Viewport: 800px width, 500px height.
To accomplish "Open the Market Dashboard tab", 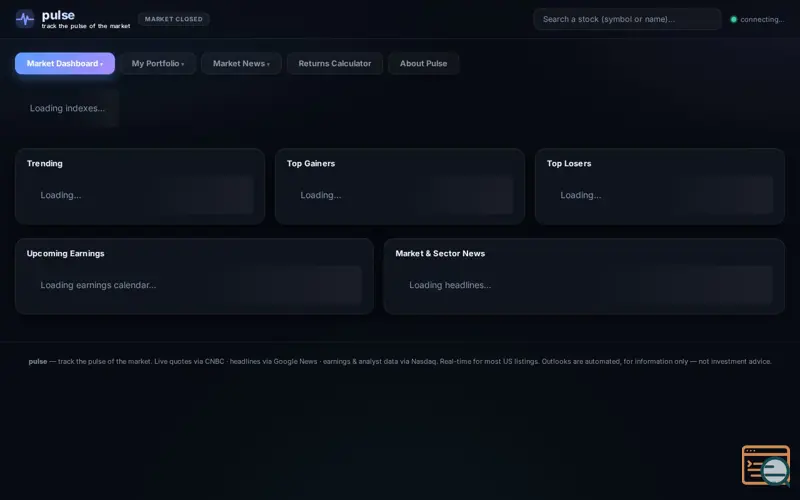I will (x=65, y=63).
